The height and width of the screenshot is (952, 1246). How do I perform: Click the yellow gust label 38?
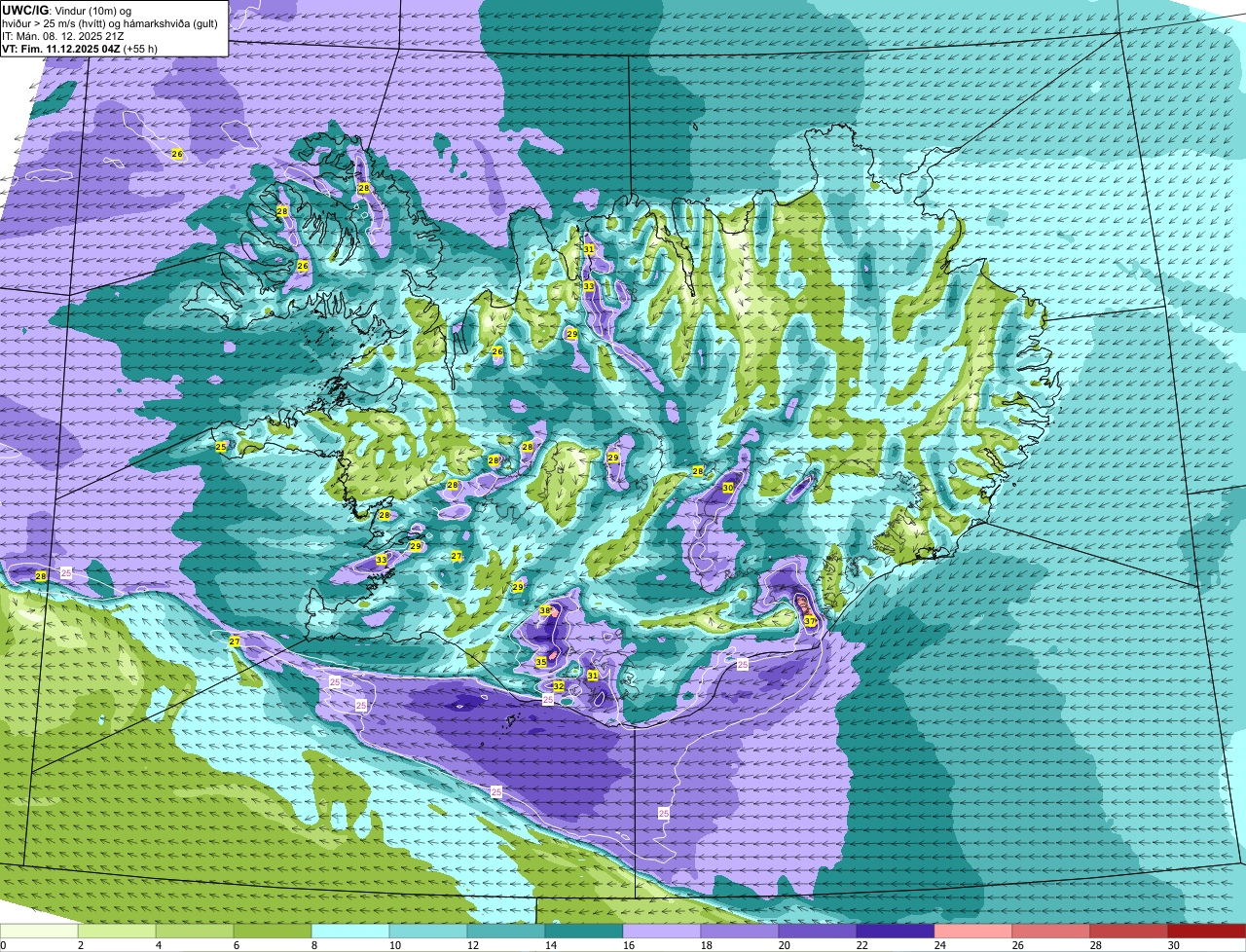pos(545,611)
